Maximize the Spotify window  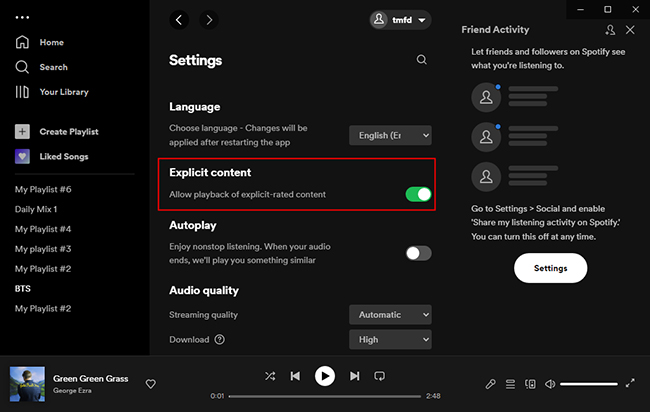pos(608,9)
